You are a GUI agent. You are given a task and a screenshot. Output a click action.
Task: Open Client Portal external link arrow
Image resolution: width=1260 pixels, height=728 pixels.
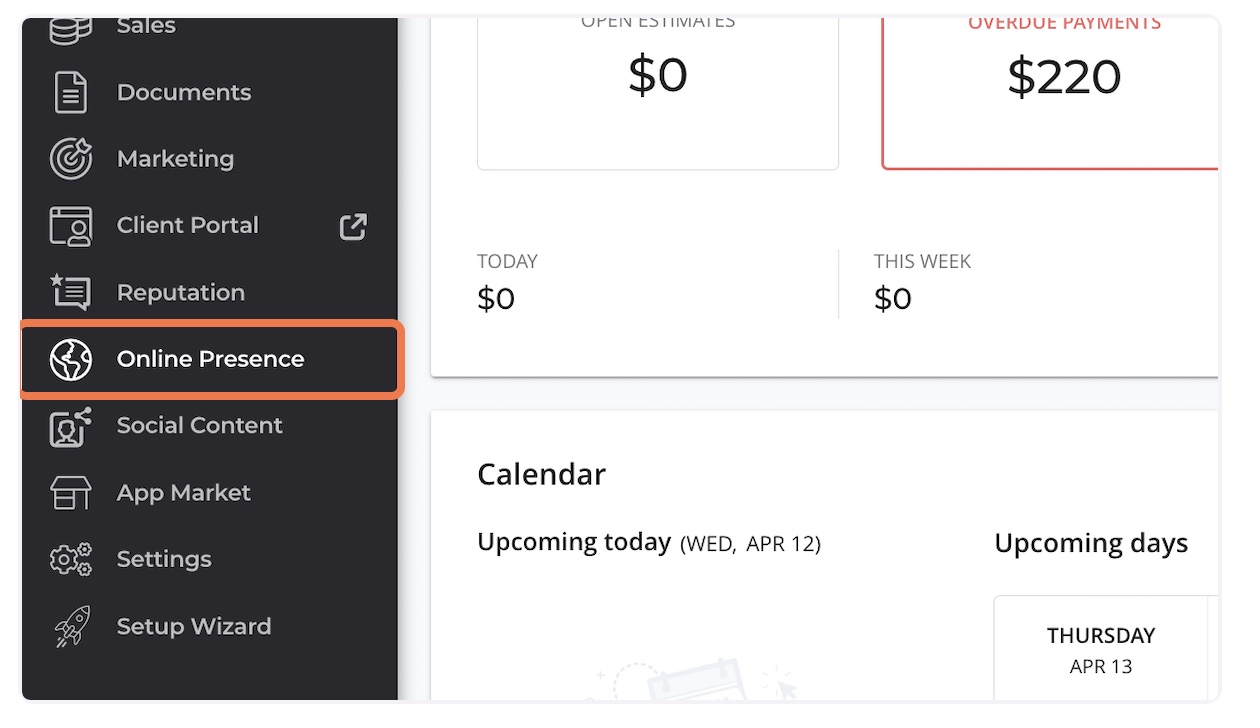[x=353, y=226]
